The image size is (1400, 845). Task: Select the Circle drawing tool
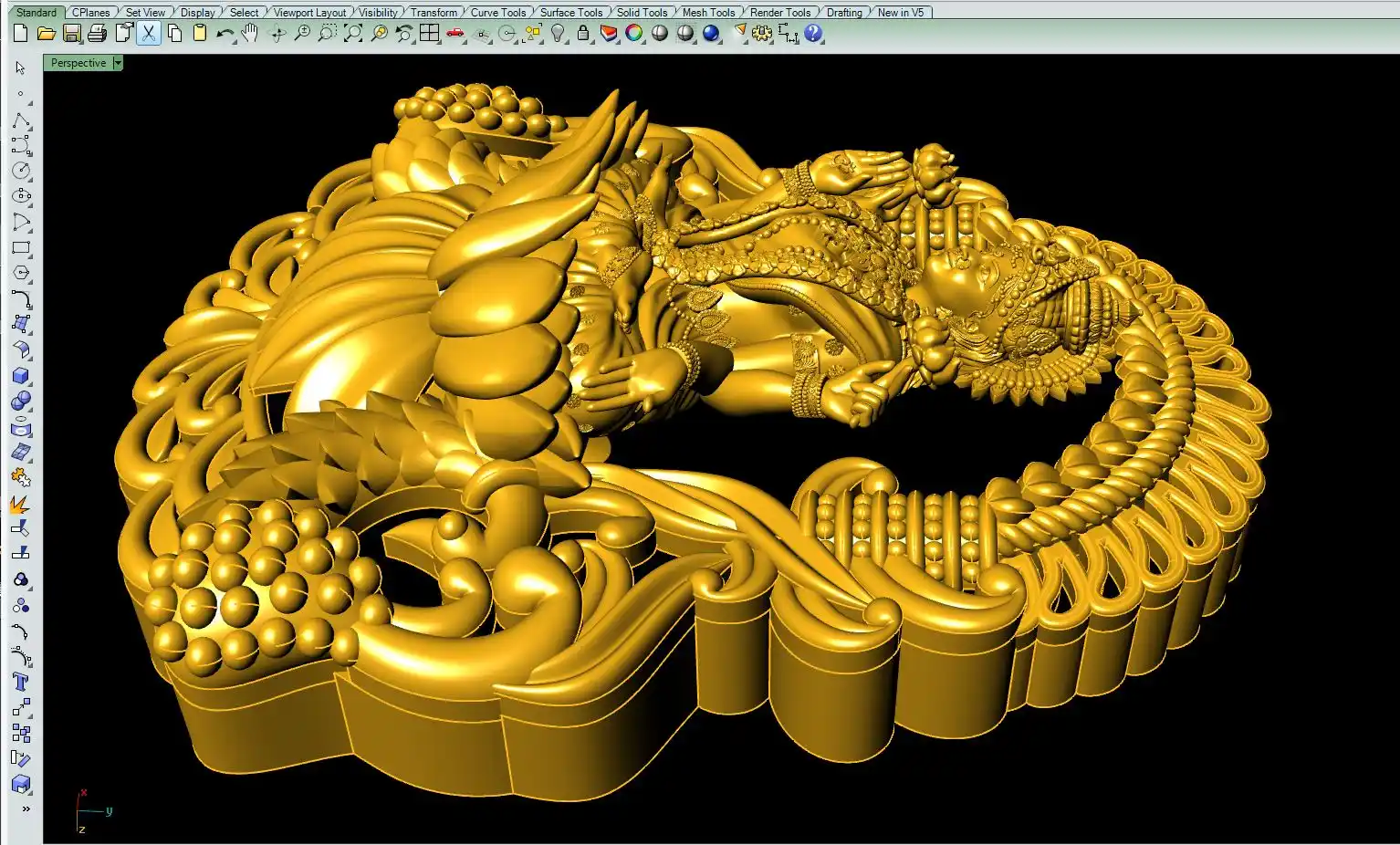pyautogui.click(x=21, y=171)
